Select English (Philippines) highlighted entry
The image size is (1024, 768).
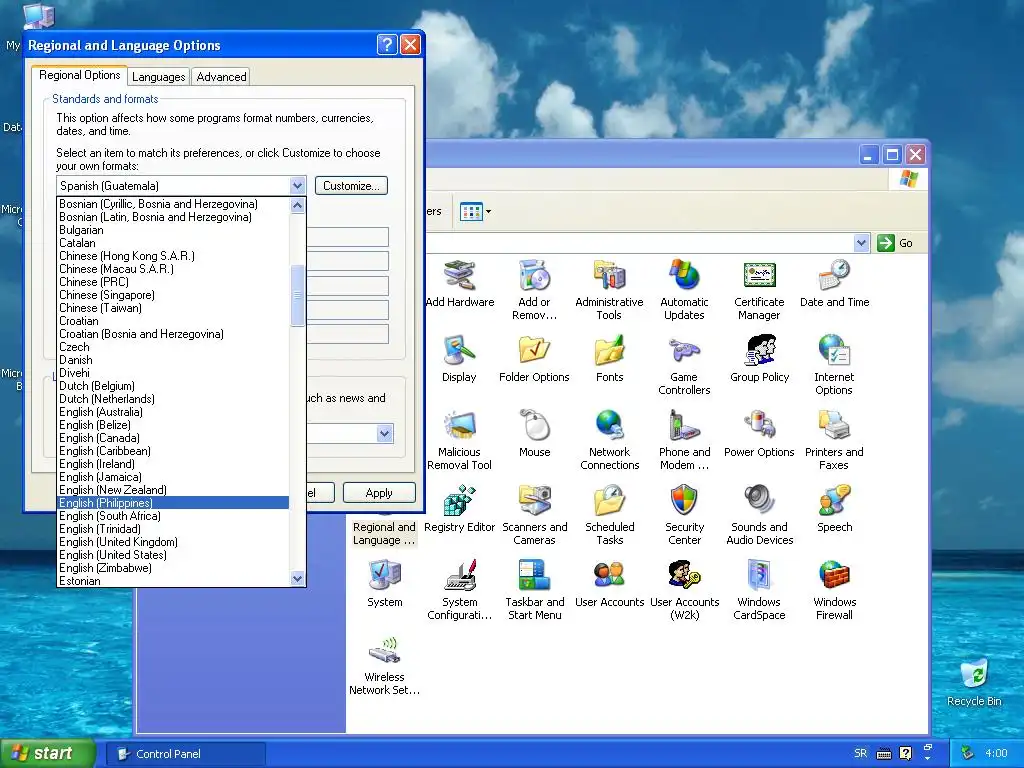(x=173, y=503)
